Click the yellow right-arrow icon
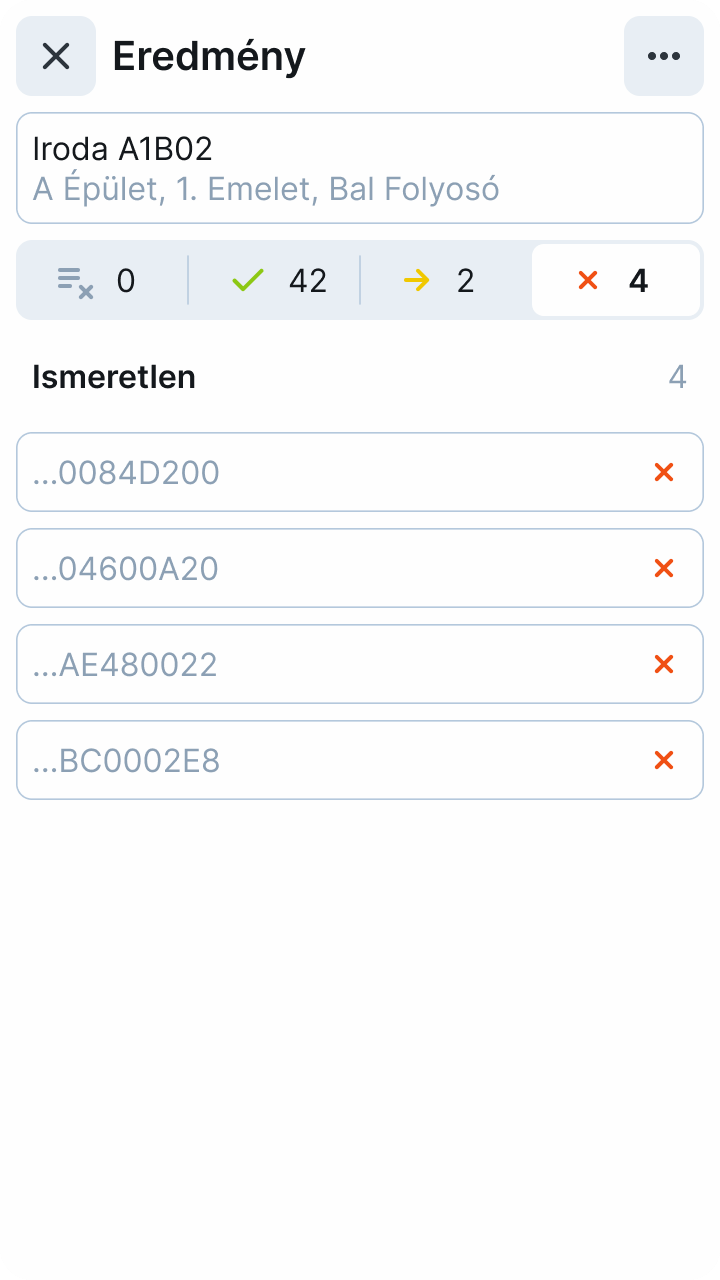Image resolution: width=720 pixels, height=1280 pixels. [x=416, y=280]
